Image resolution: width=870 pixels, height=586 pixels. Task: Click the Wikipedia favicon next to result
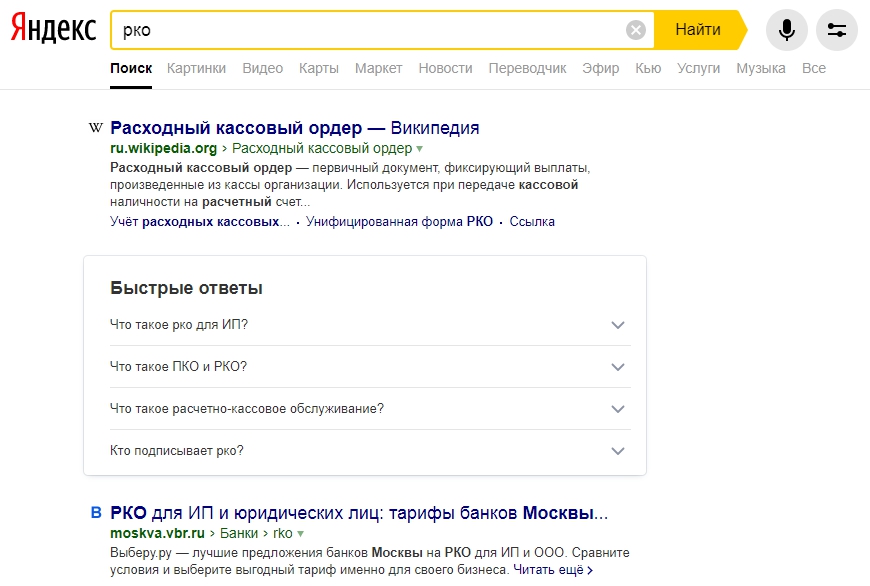(x=96, y=128)
